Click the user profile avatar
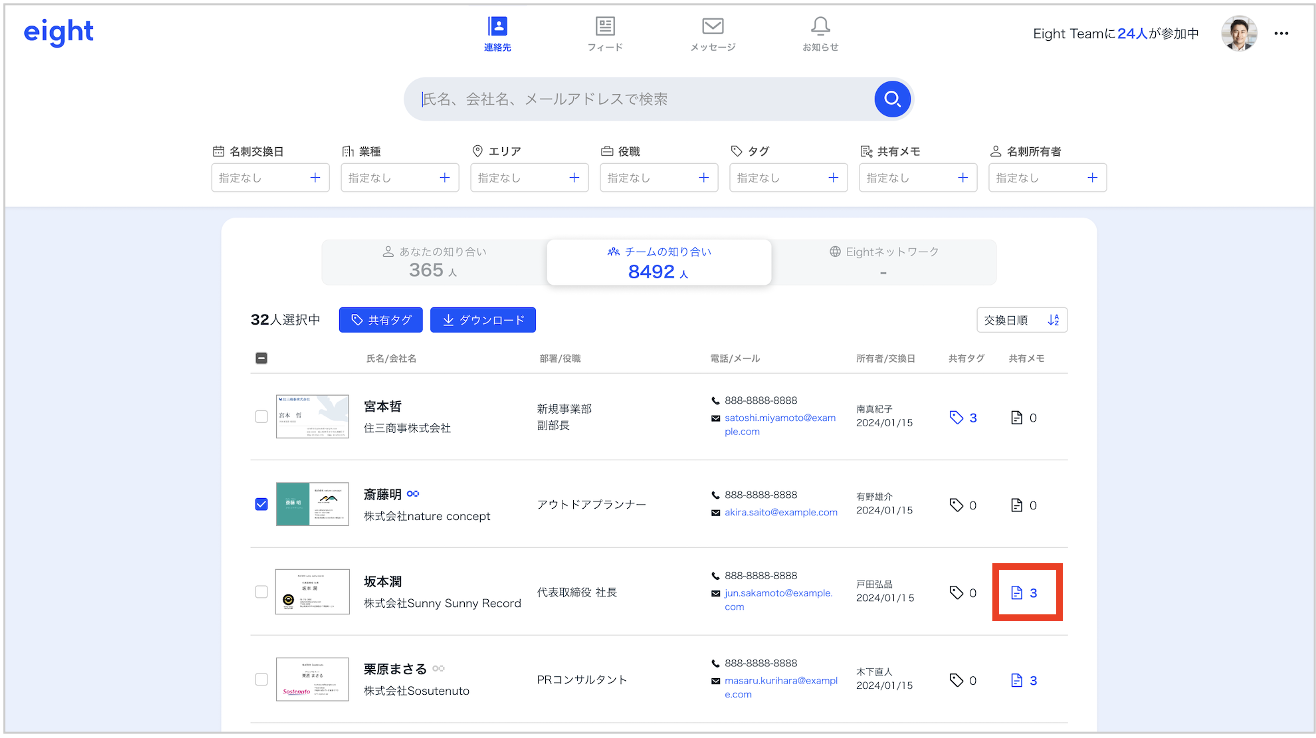This screenshot has height=738, width=1316. pyautogui.click(x=1239, y=34)
